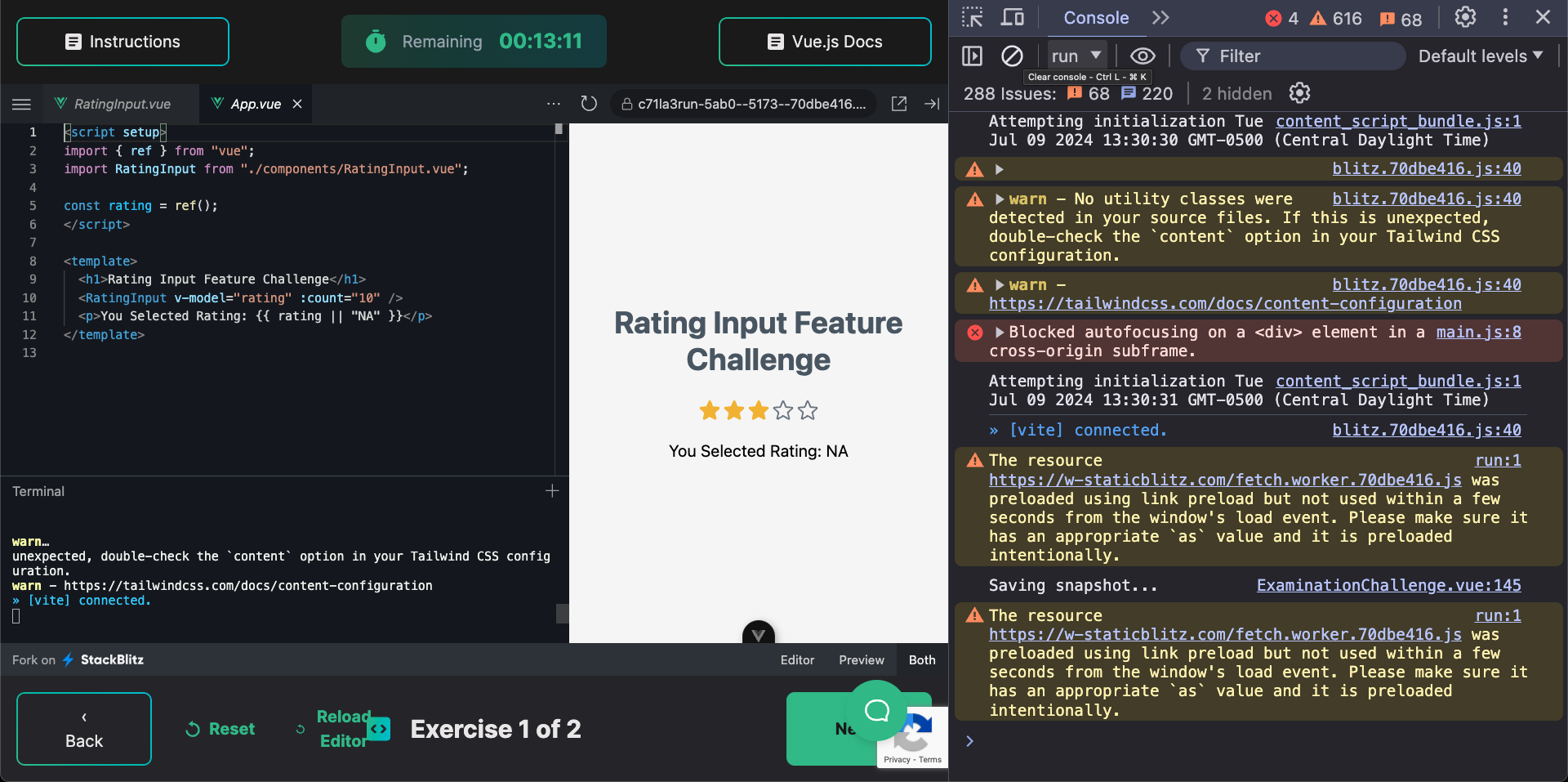Open the run context dropdown

point(1077,56)
